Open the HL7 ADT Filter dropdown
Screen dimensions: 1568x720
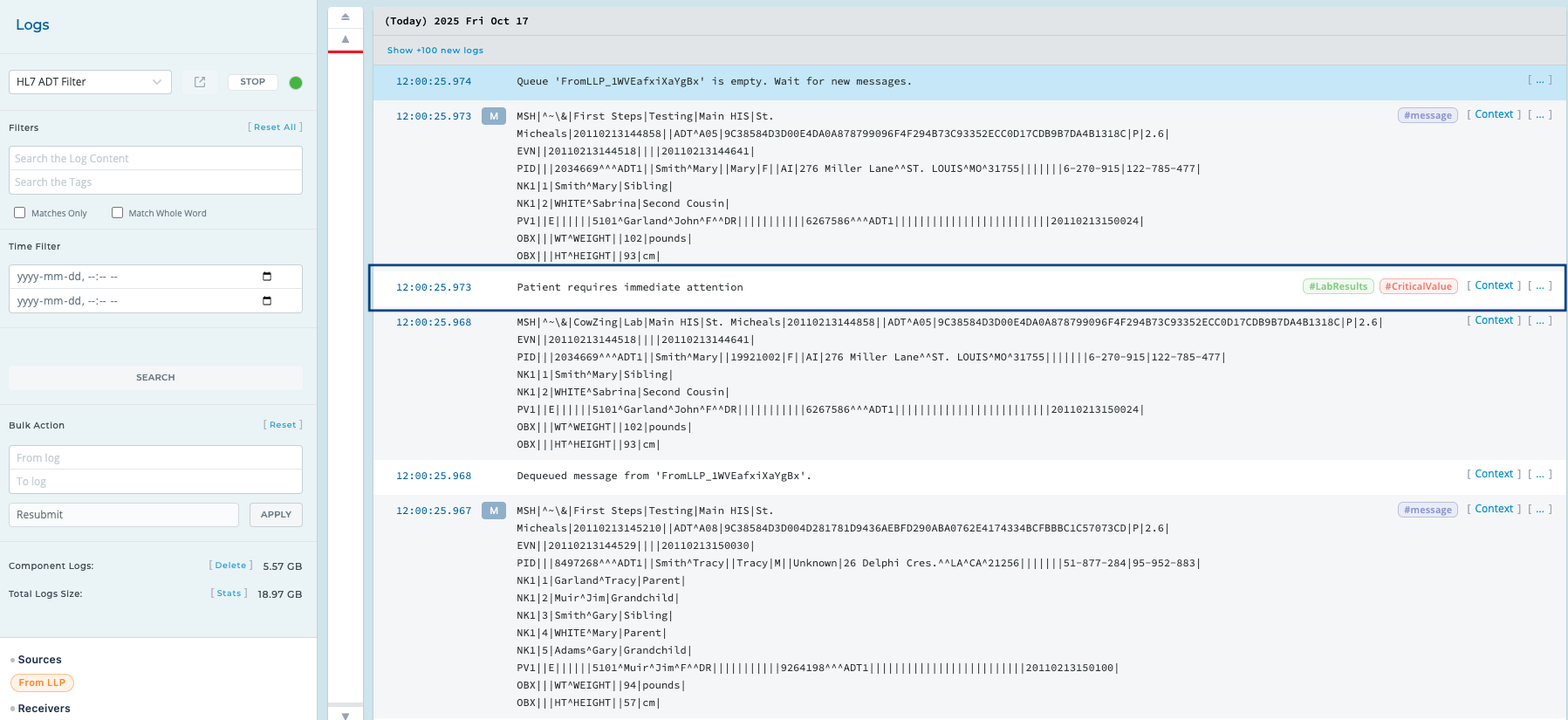tap(90, 82)
